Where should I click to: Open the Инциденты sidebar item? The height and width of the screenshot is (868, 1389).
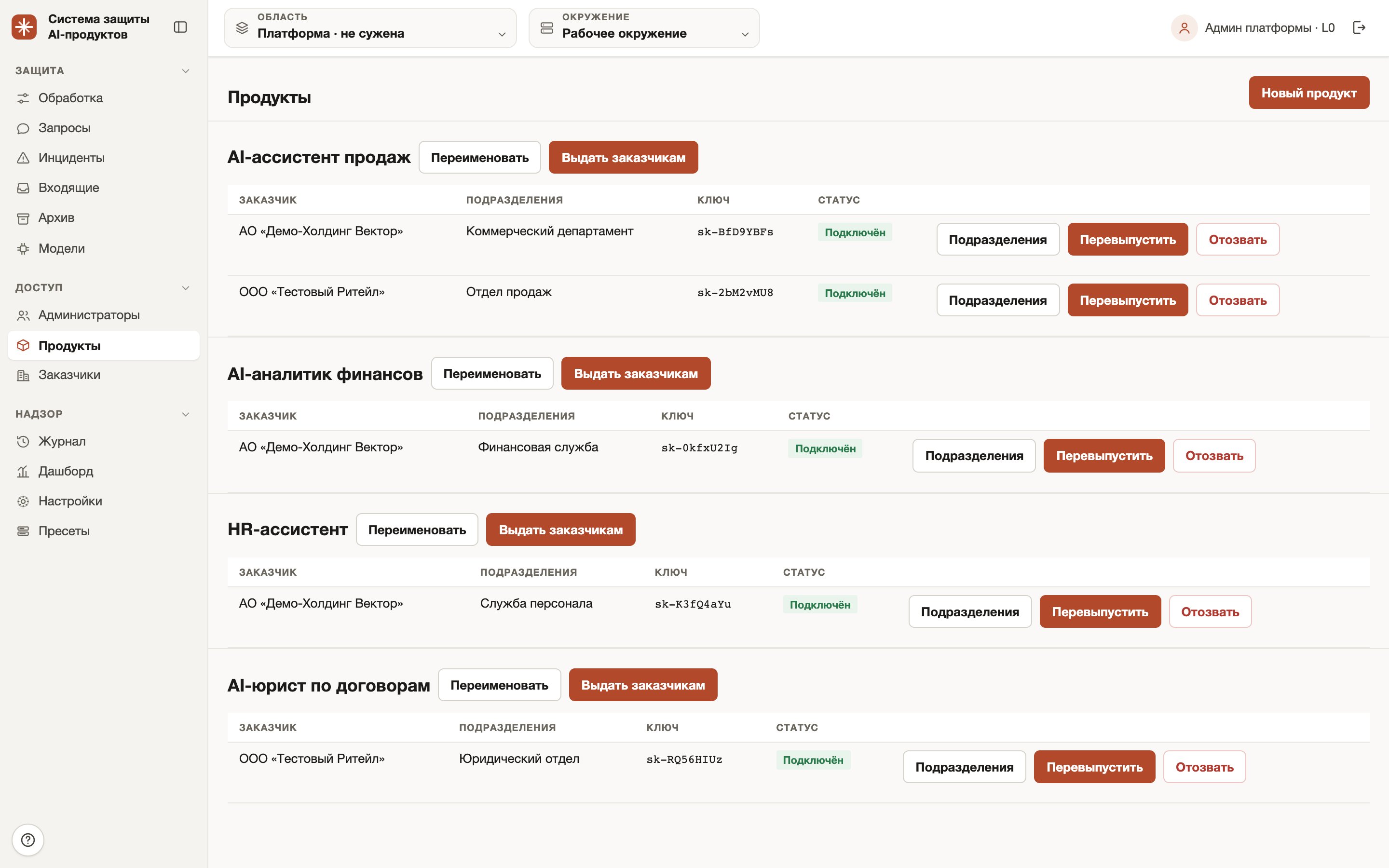click(103, 158)
